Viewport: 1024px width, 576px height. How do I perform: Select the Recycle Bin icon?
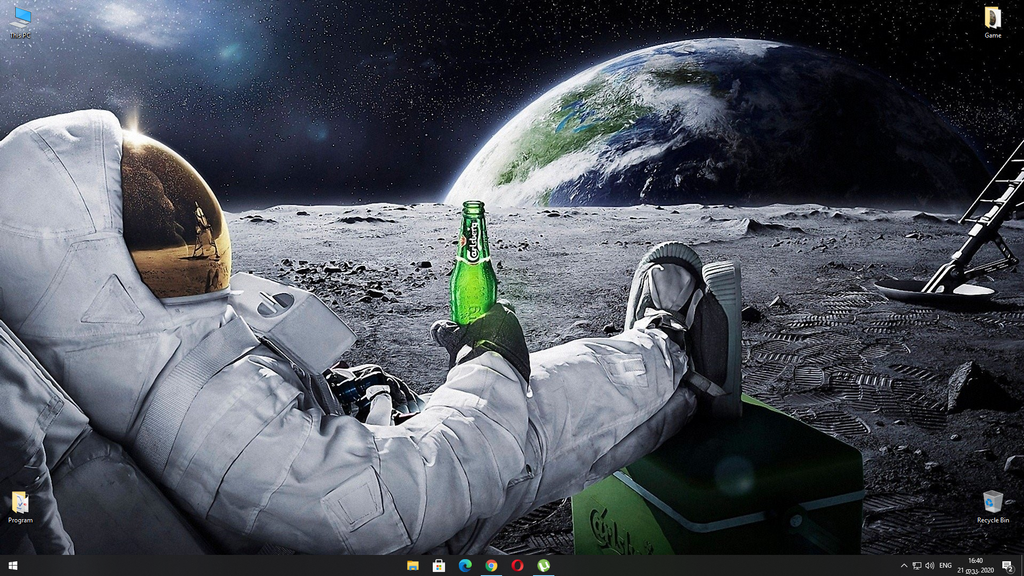pyautogui.click(x=993, y=507)
